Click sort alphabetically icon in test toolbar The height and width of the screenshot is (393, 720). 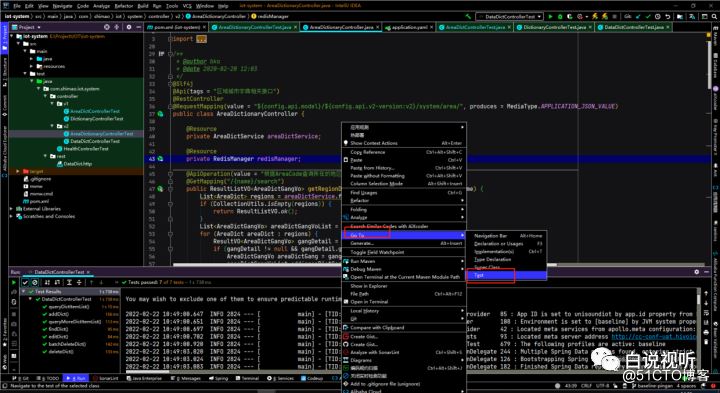pos(47,282)
